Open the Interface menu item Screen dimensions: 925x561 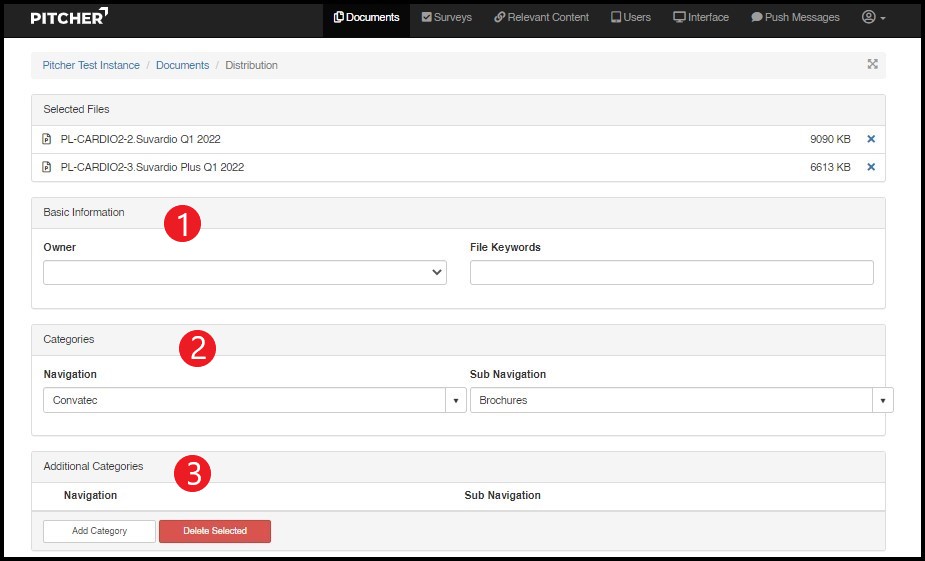701,17
